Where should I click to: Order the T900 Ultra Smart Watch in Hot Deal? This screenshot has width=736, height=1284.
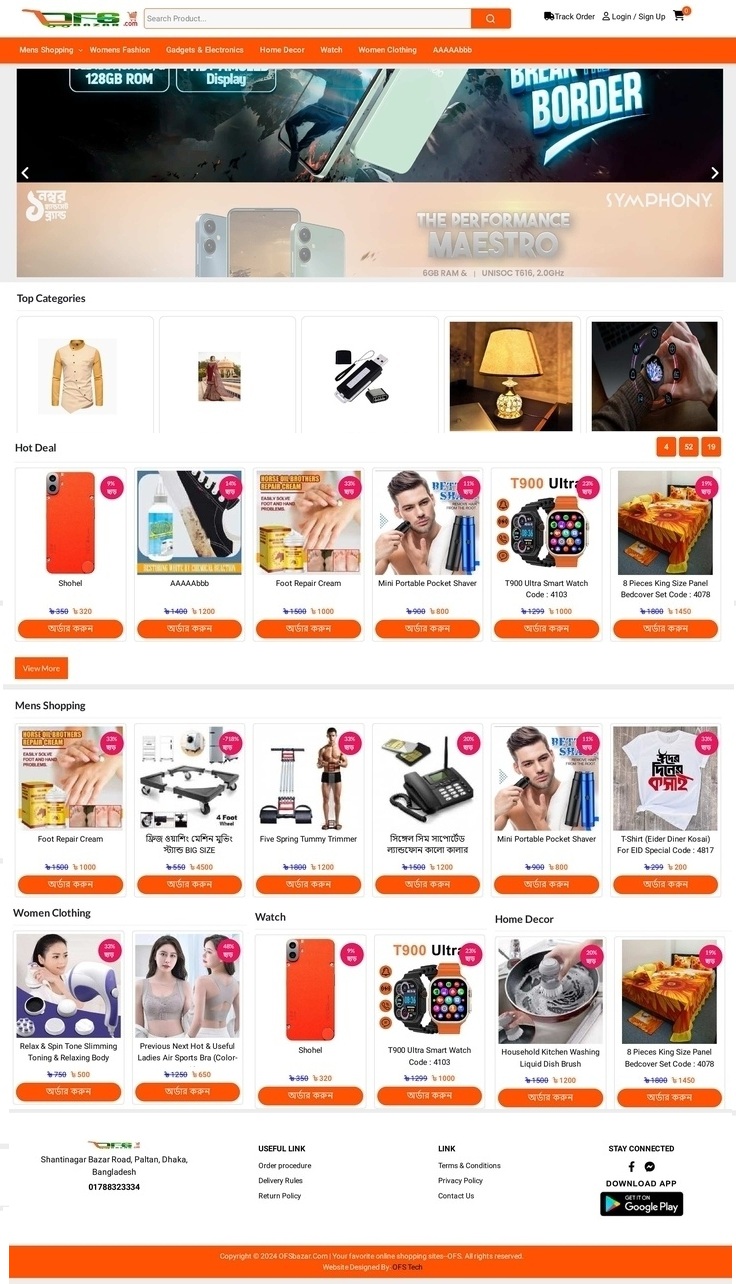pos(546,629)
